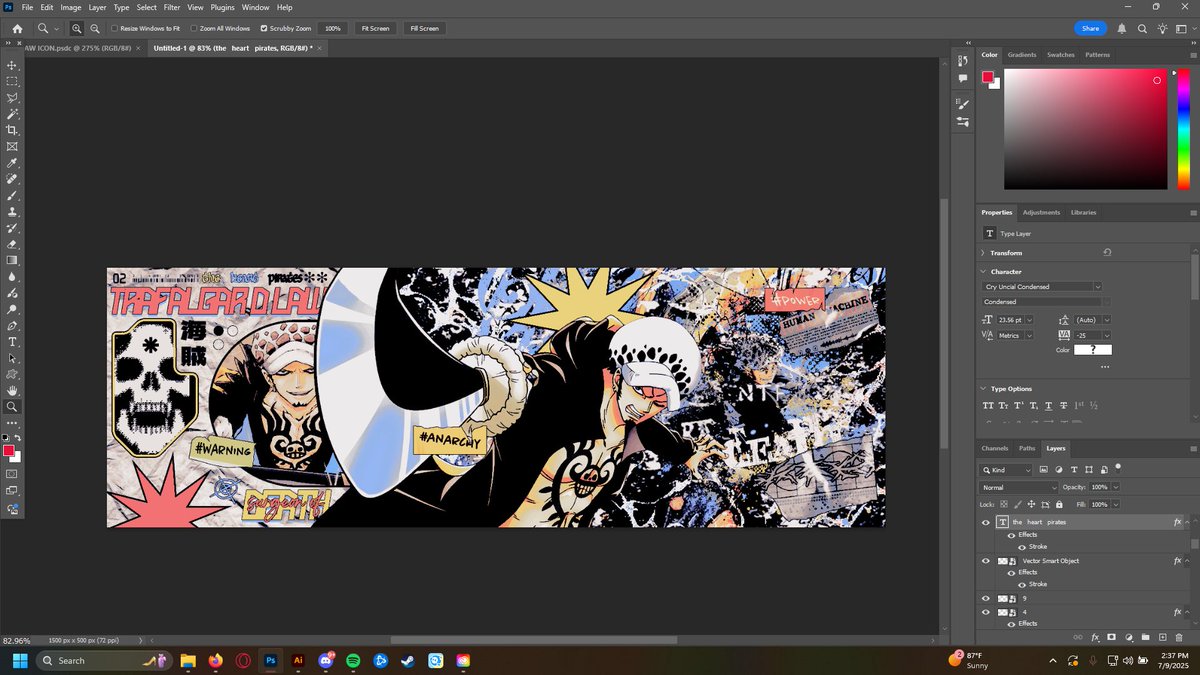Select the Spot Healing Brush tool

coord(12,179)
